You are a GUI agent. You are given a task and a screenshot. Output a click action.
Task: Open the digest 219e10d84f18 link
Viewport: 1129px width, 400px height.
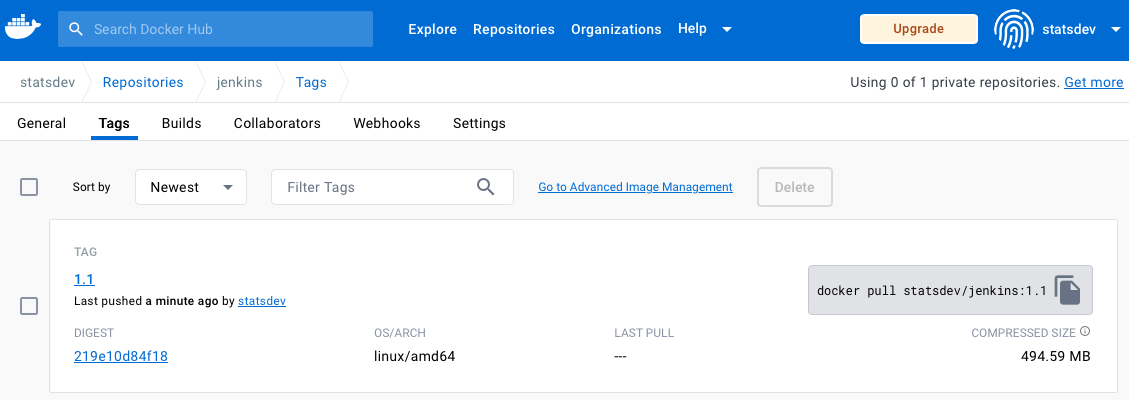tap(121, 355)
